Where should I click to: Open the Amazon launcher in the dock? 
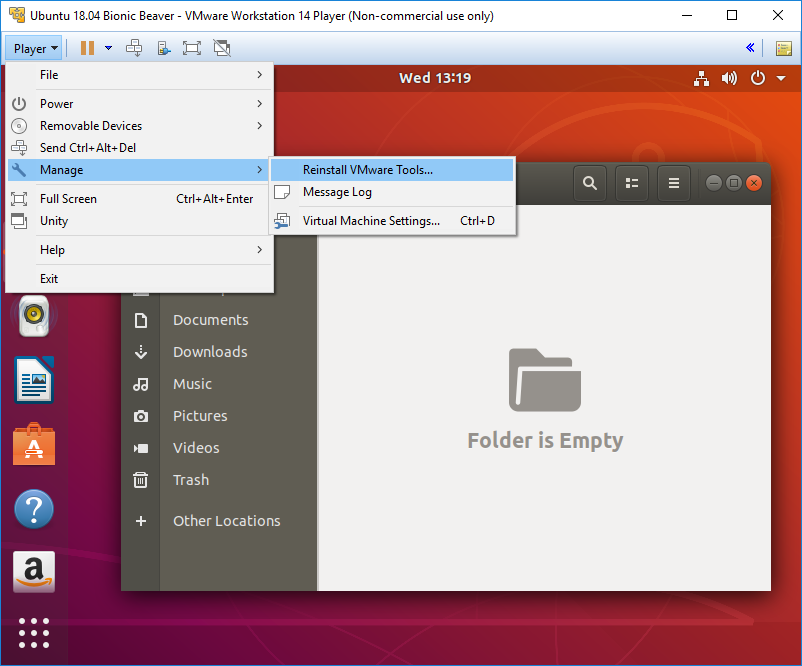[34, 572]
